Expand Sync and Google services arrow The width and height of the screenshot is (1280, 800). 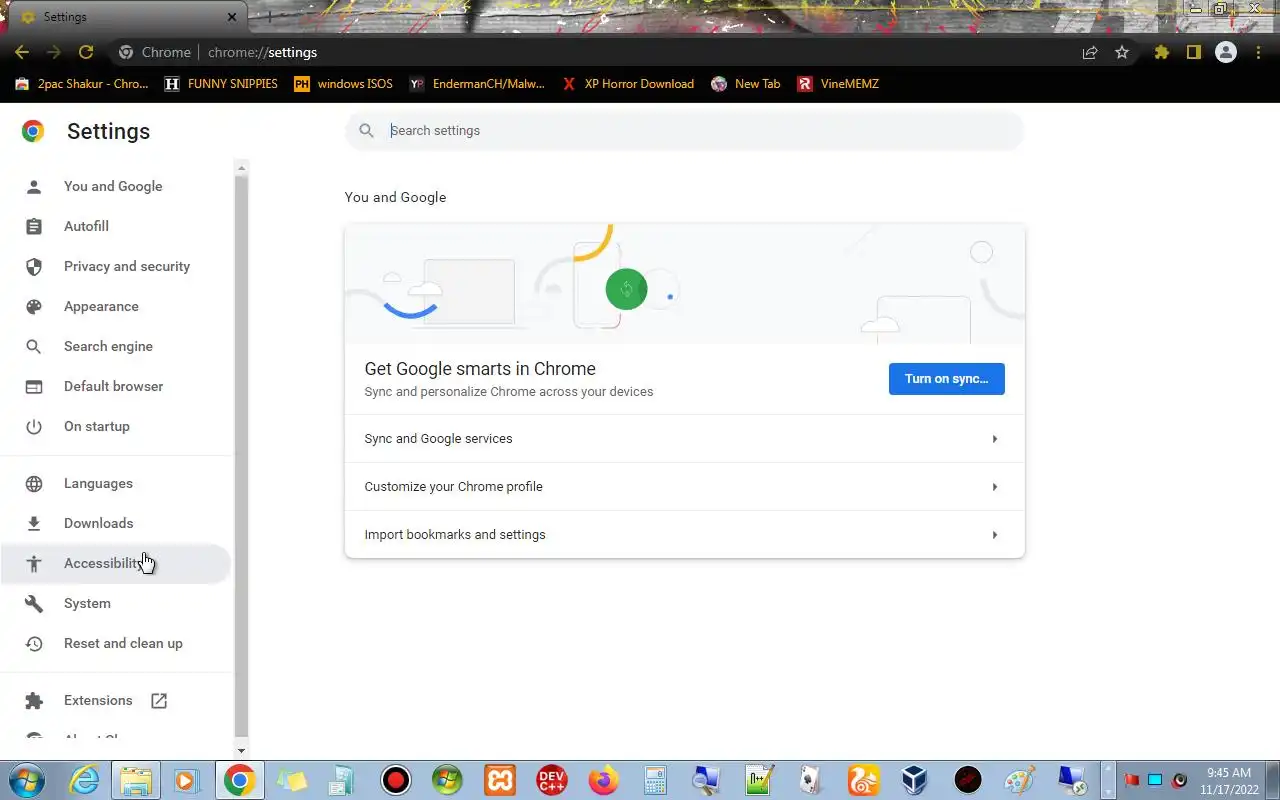994,438
